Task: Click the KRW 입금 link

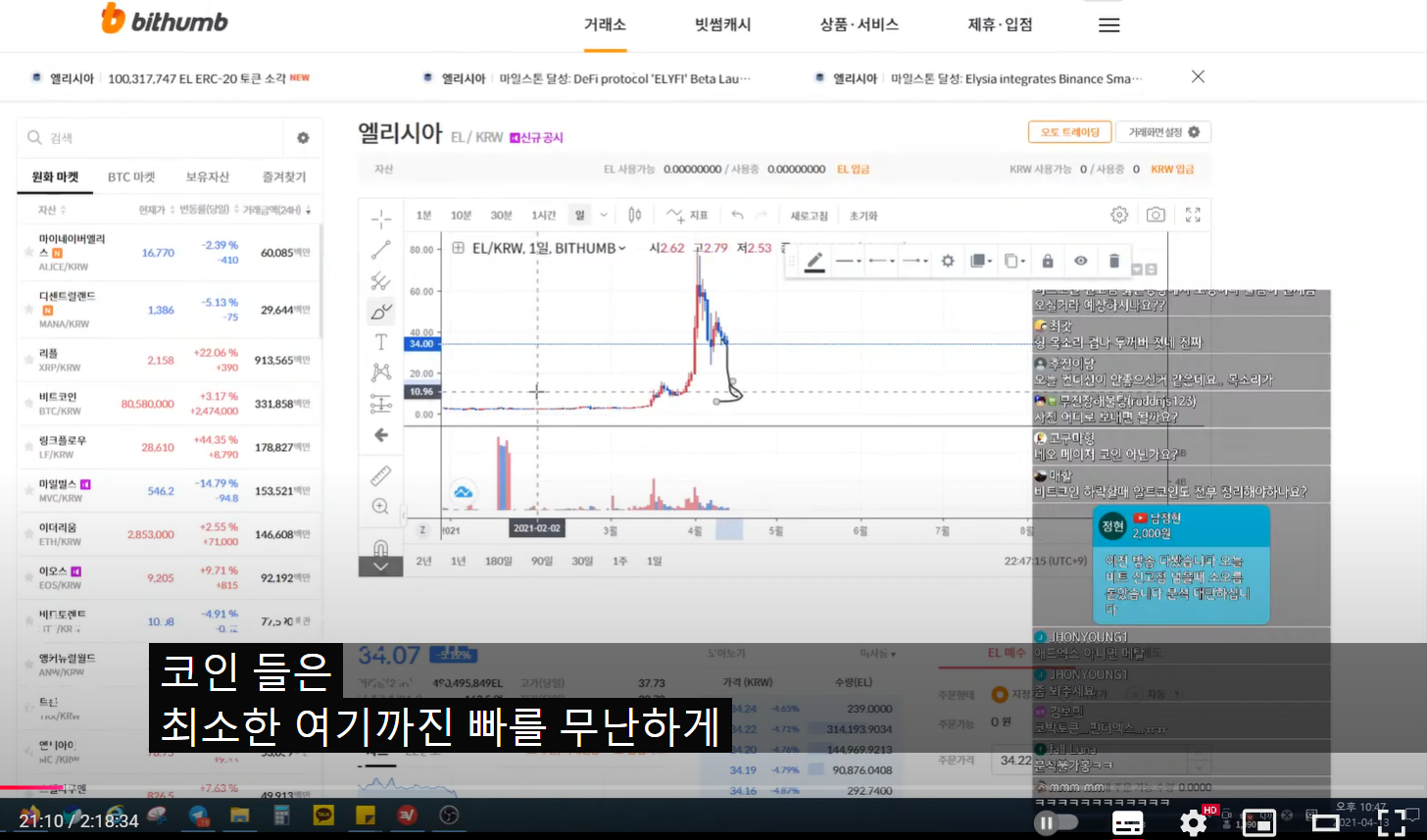Action: tap(1173, 170)
